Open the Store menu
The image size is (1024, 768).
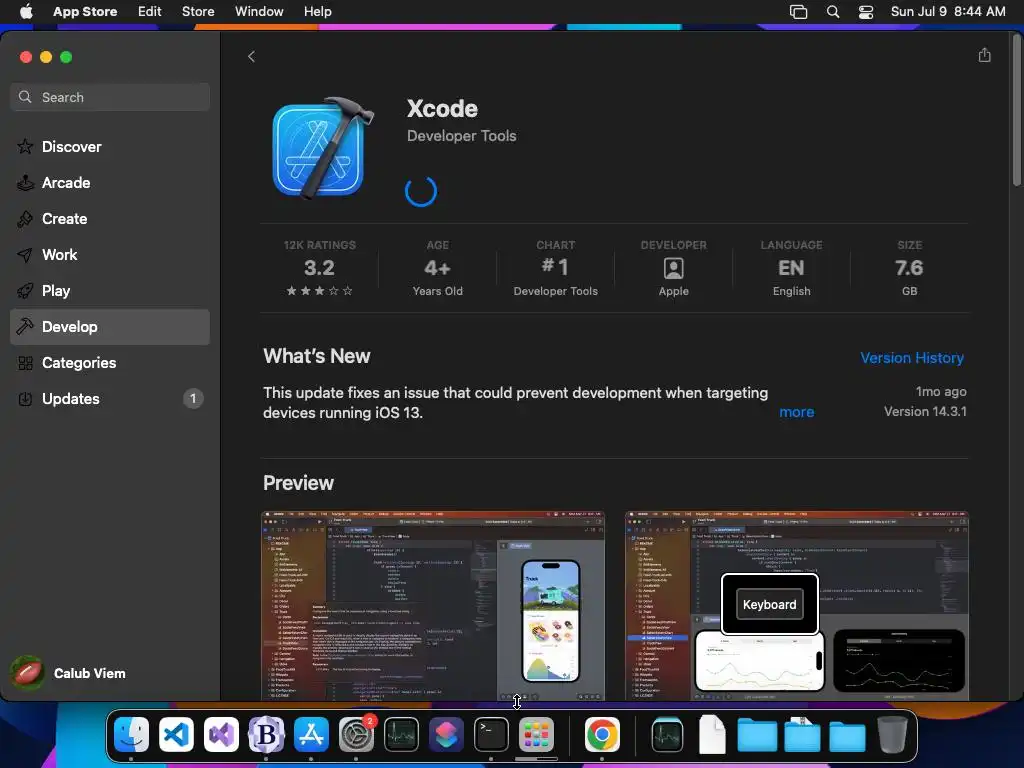pos(198,12)
